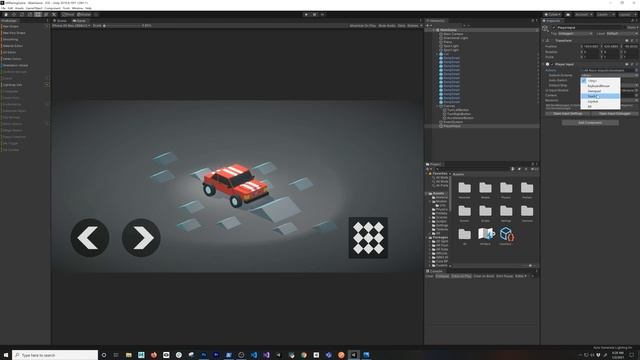Select the Transform tool
Image resolution: width=640 pixels, height=360 pixels.
(46, 14)
